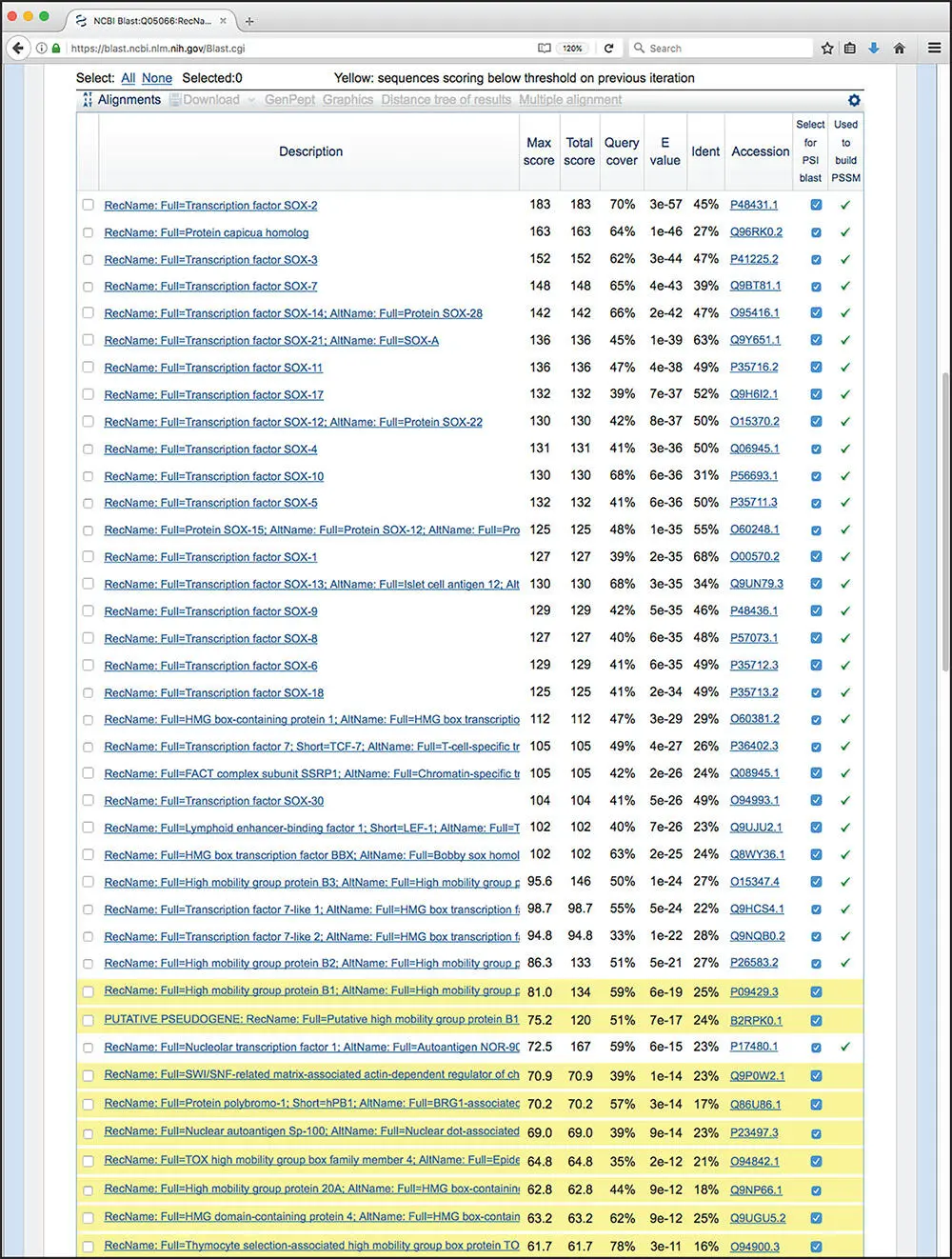This screenshot has height=1259, width=952.
Task: Click the green padlock security icon
Action: (56, 49)
